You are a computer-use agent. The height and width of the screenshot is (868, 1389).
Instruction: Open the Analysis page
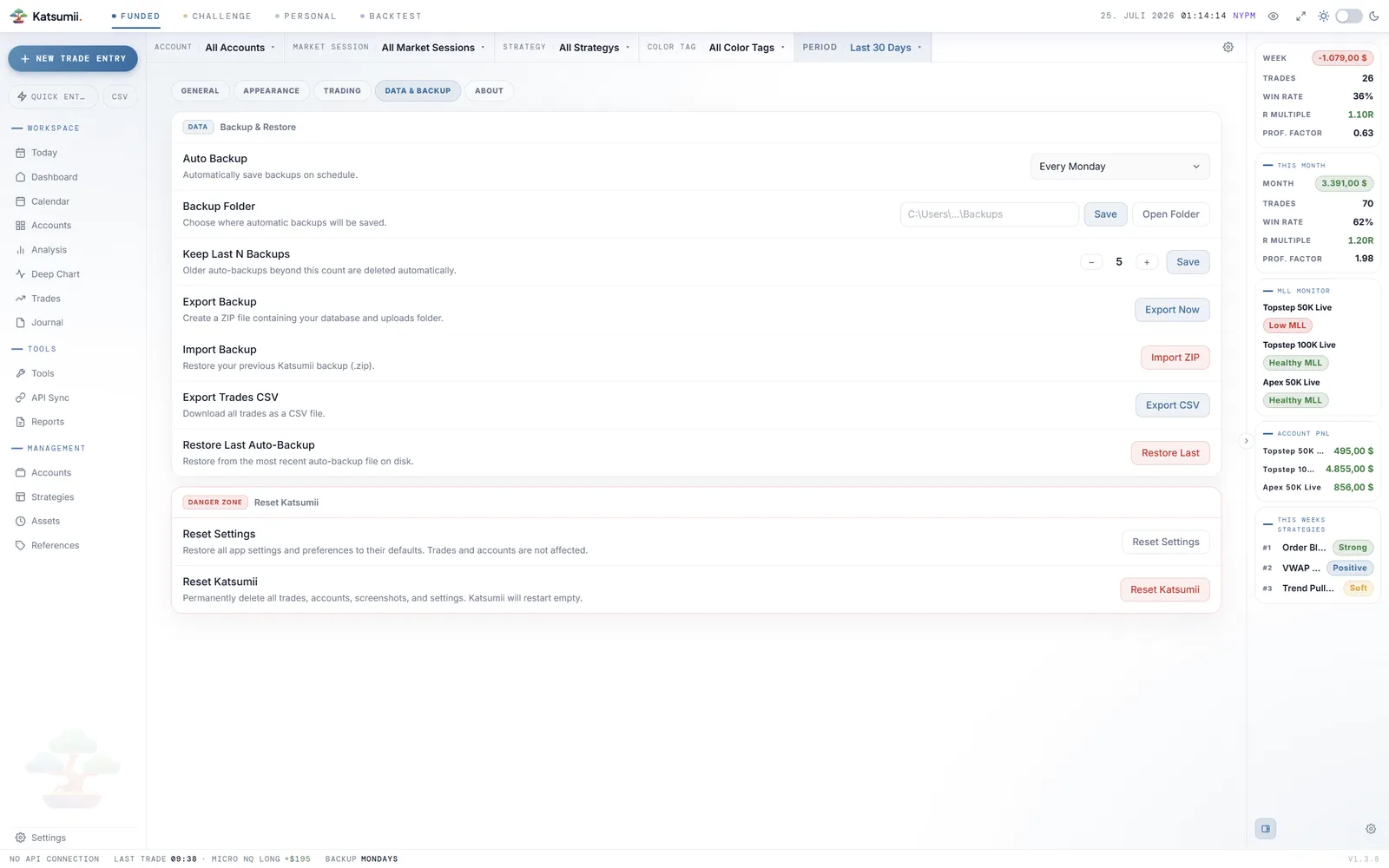pyautogui.click(x=49, y=250)
